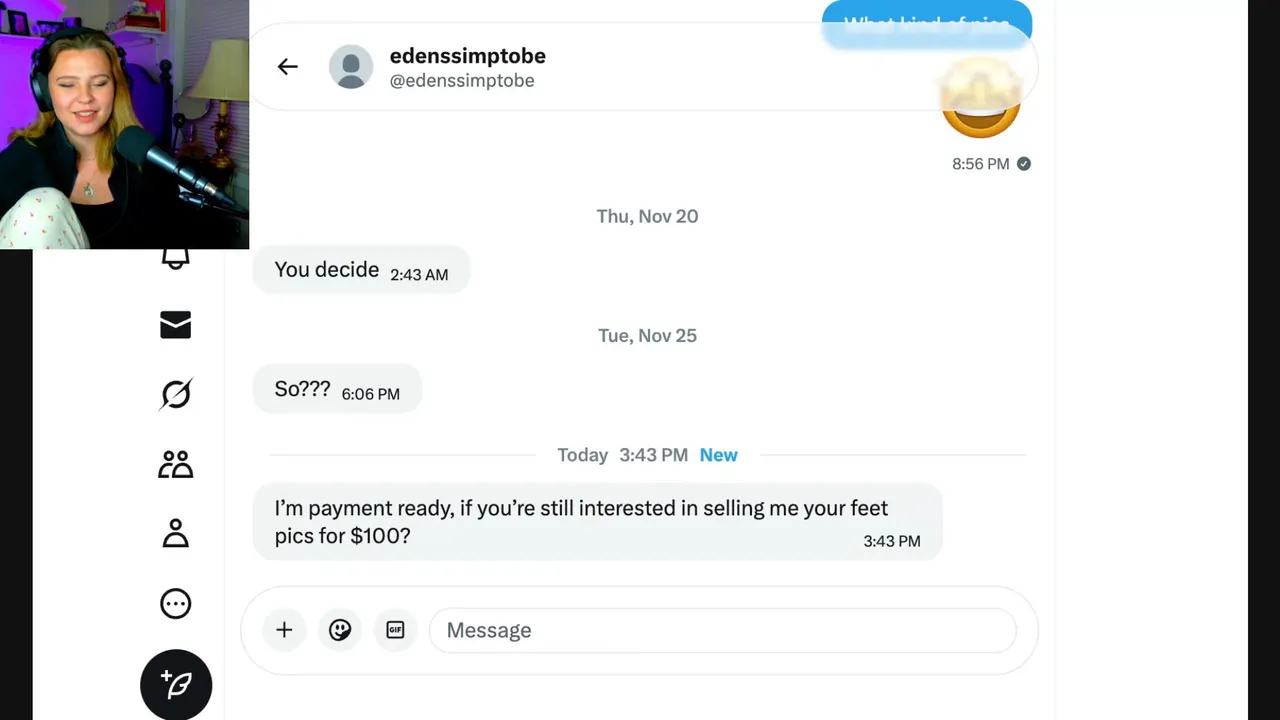Go back using the left arrow icon

pyautogui.click(x=288, y=67)
